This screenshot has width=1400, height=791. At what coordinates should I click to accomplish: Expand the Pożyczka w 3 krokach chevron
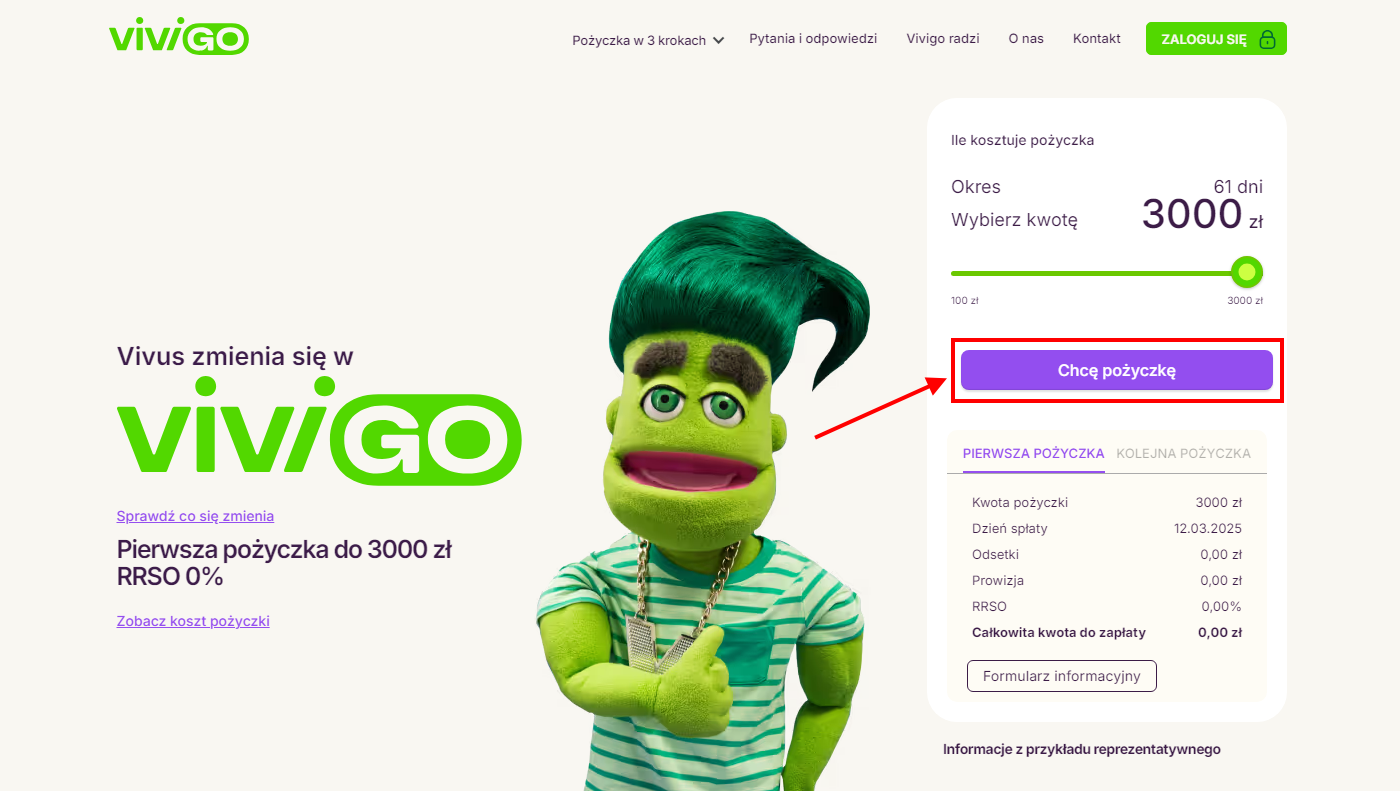click(x=718, y=41)
